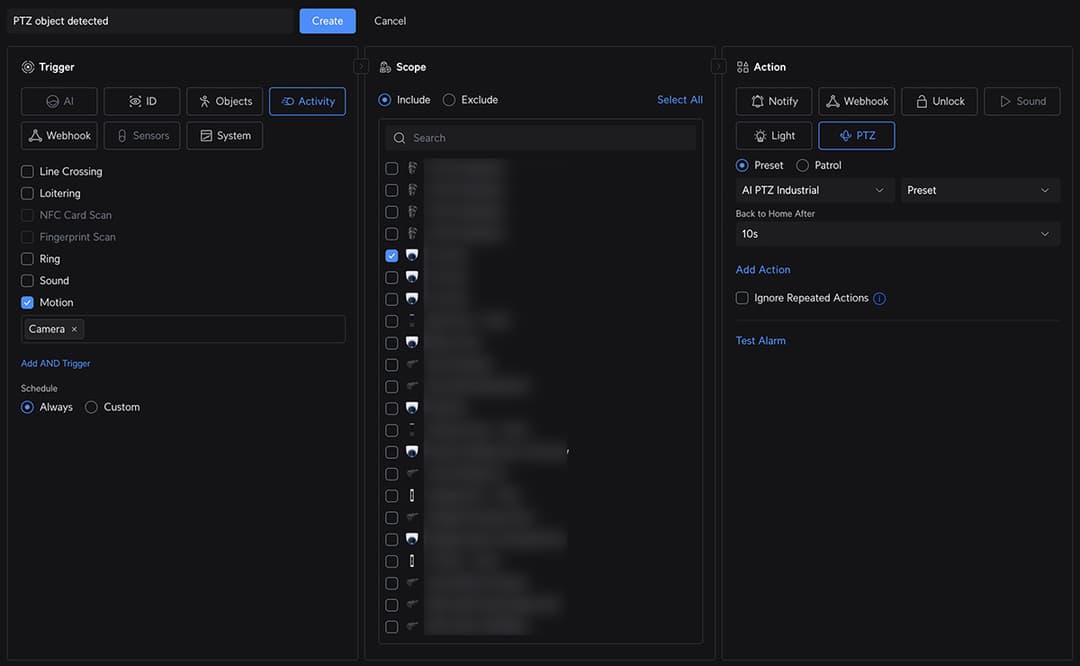Select the Unlock action button
This screenshot has height=666, width=1080.
click(x=939, y=101)
